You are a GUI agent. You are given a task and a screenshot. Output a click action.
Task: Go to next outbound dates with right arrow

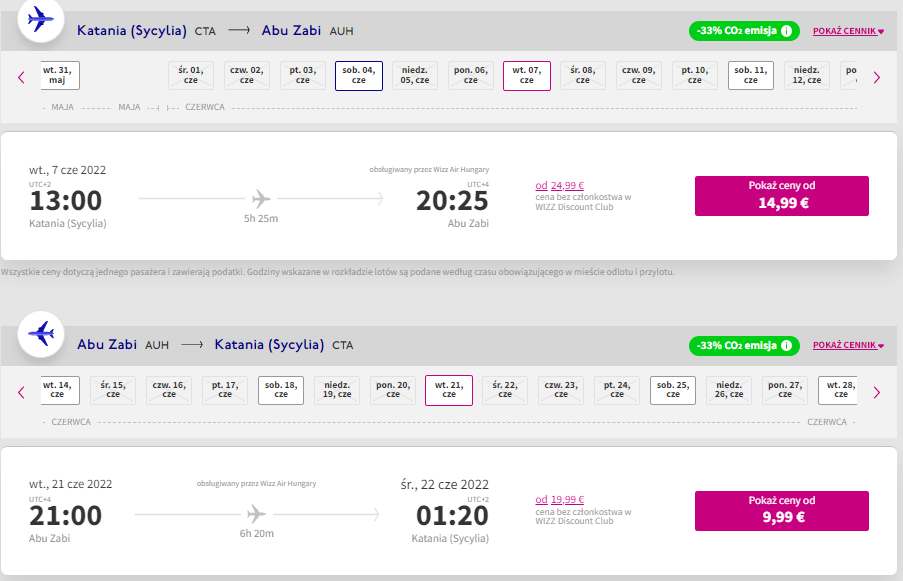click(877, 77)
